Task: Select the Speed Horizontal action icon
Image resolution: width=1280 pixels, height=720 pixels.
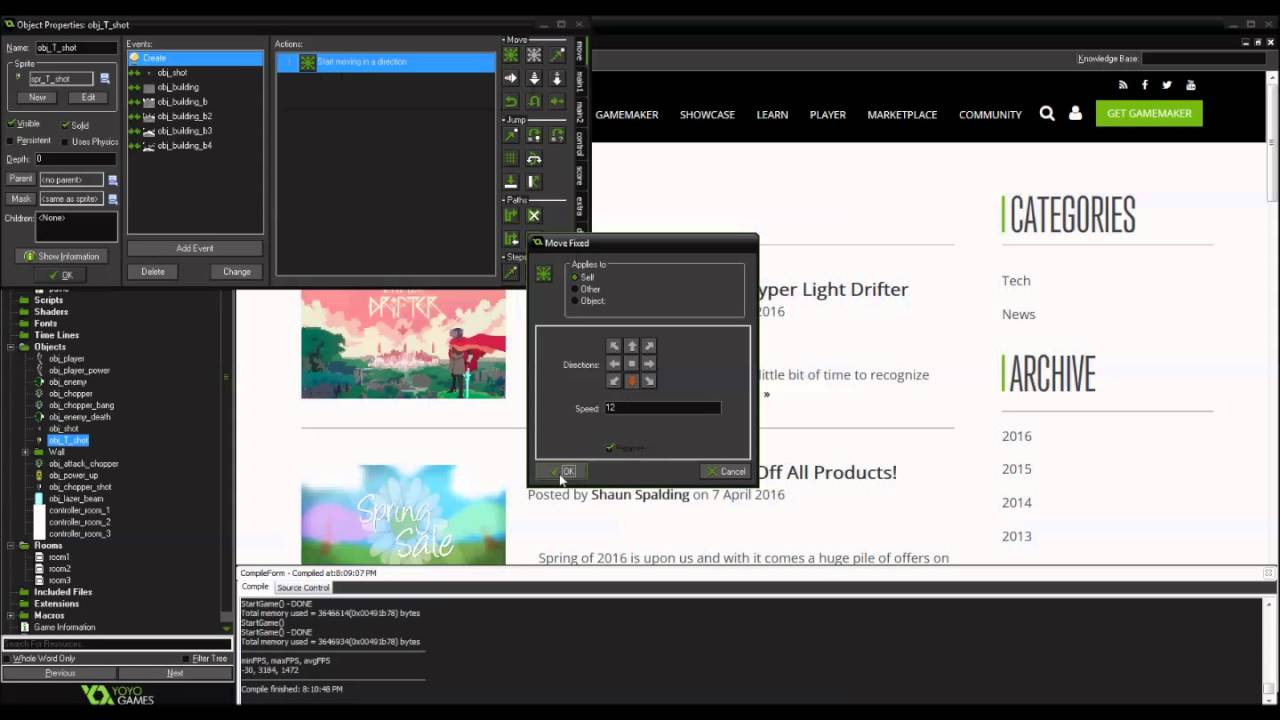Action: tap(511, 78)
